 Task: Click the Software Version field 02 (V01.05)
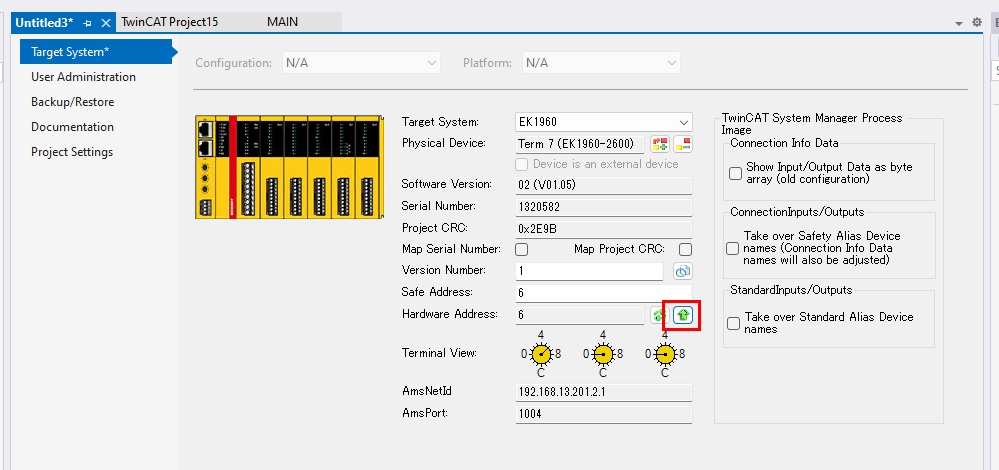[603, 185]
